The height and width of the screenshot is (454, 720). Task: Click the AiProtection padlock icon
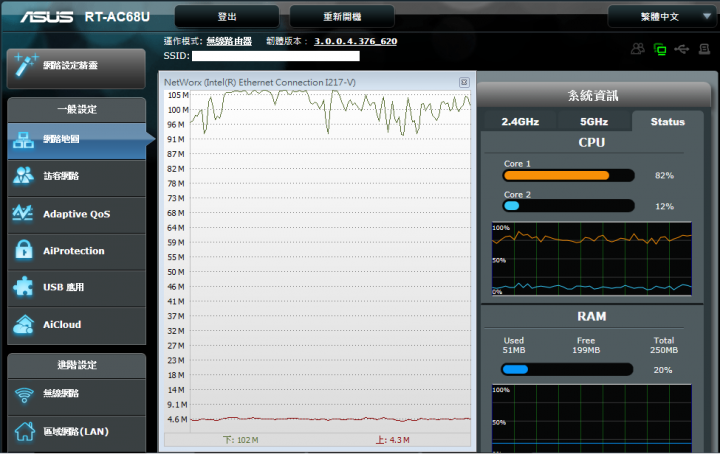click(23, 250)
